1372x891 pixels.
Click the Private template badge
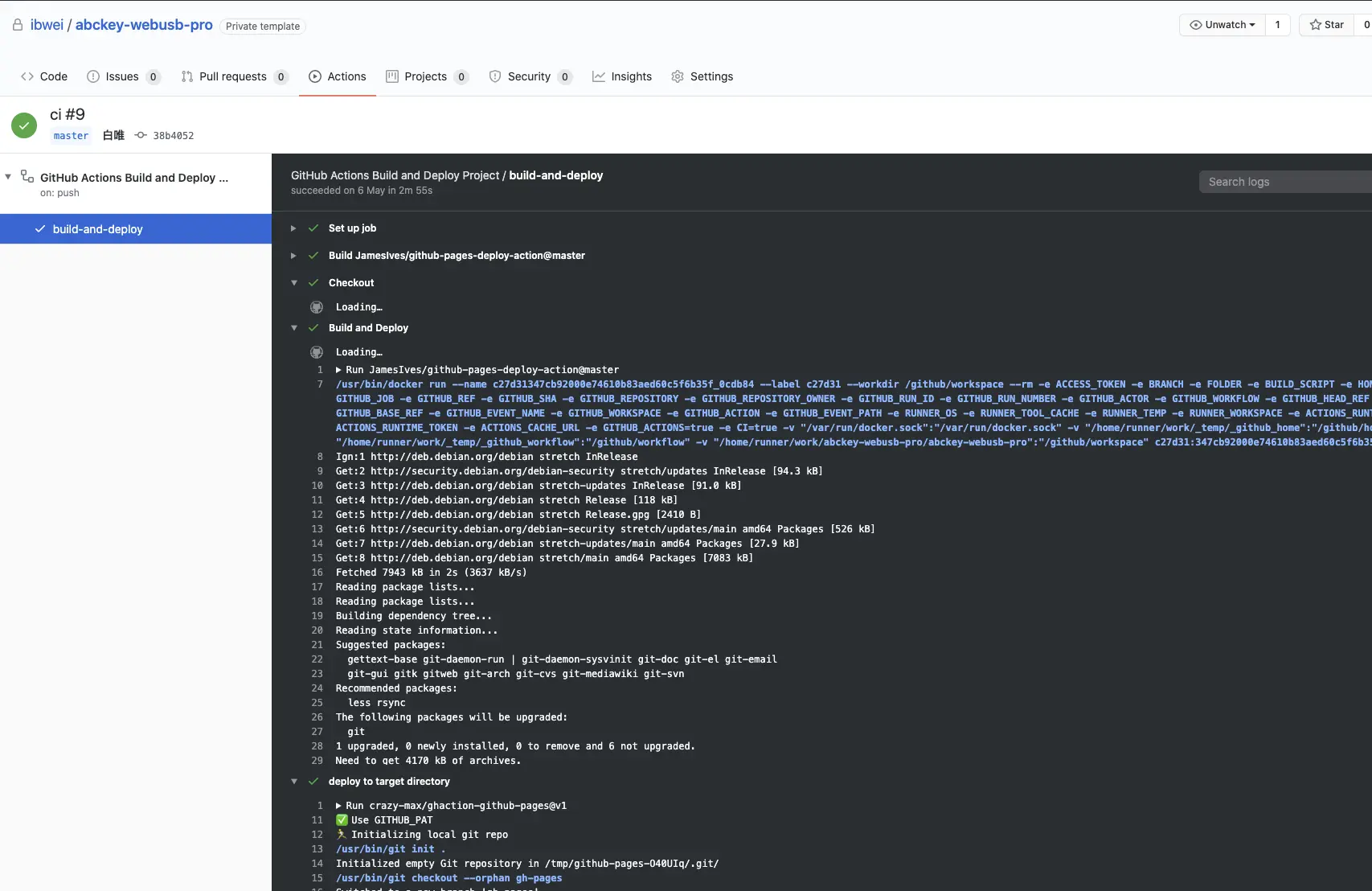263,26
